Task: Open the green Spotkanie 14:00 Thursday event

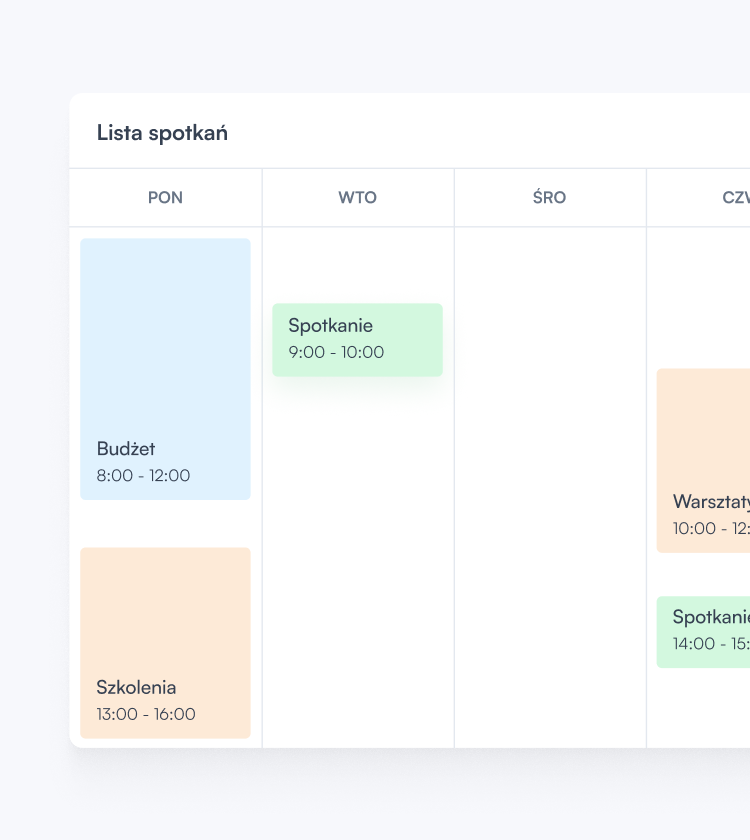Action: [703, 632]
